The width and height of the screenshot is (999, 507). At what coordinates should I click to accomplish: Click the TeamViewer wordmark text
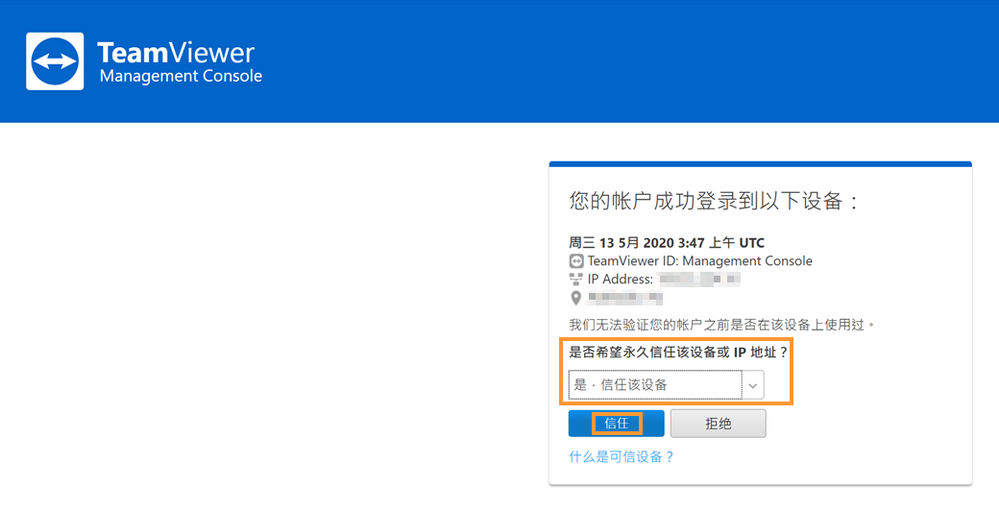pos(176,52)
